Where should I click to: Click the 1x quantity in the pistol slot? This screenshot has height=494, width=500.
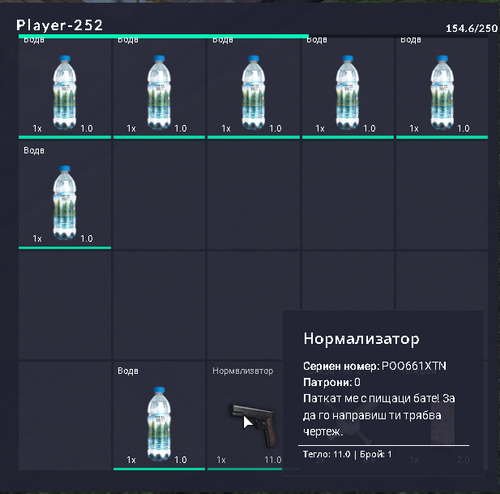click(221, 460)
